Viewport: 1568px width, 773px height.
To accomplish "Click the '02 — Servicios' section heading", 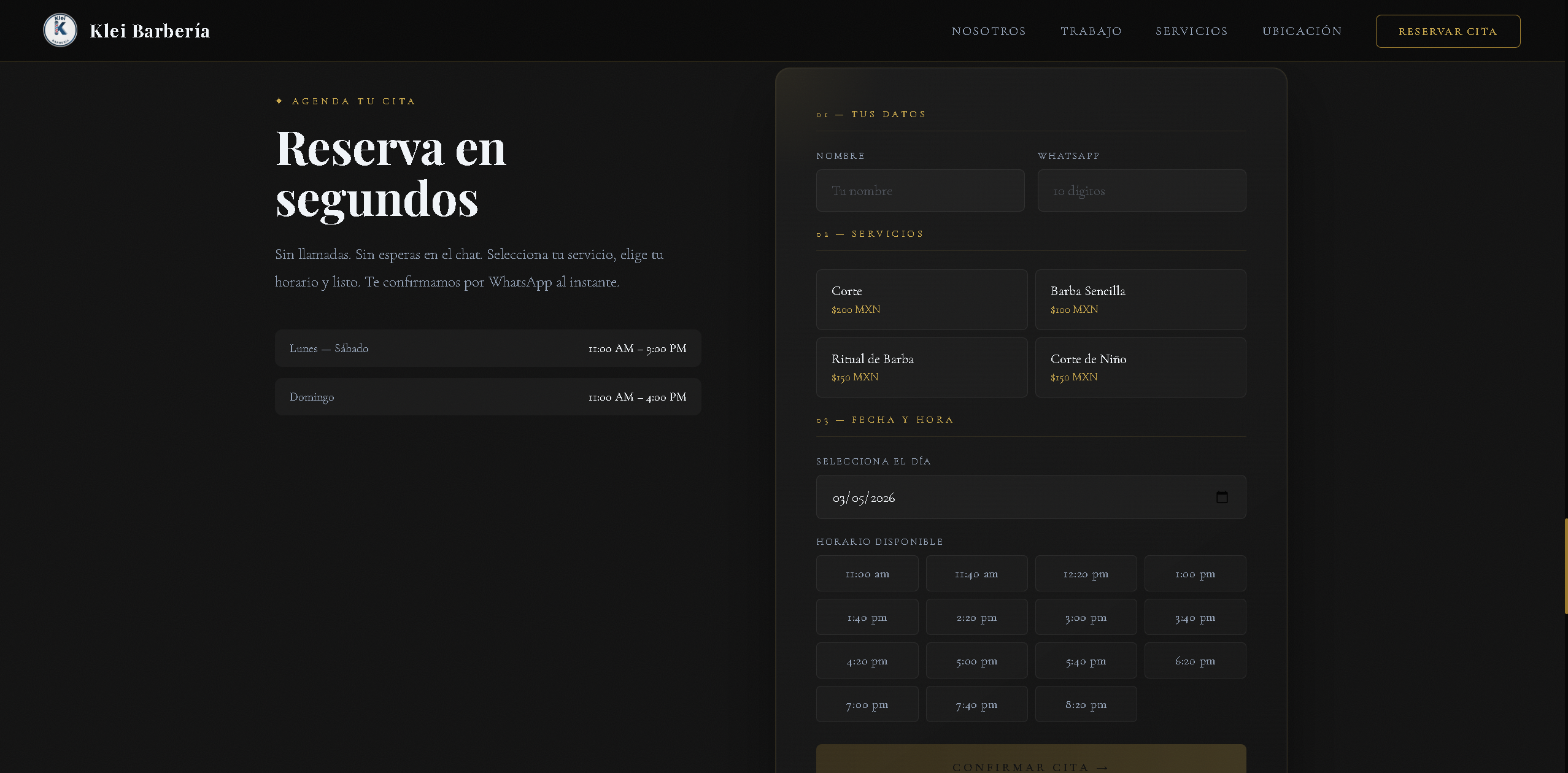I will (870, 234).
